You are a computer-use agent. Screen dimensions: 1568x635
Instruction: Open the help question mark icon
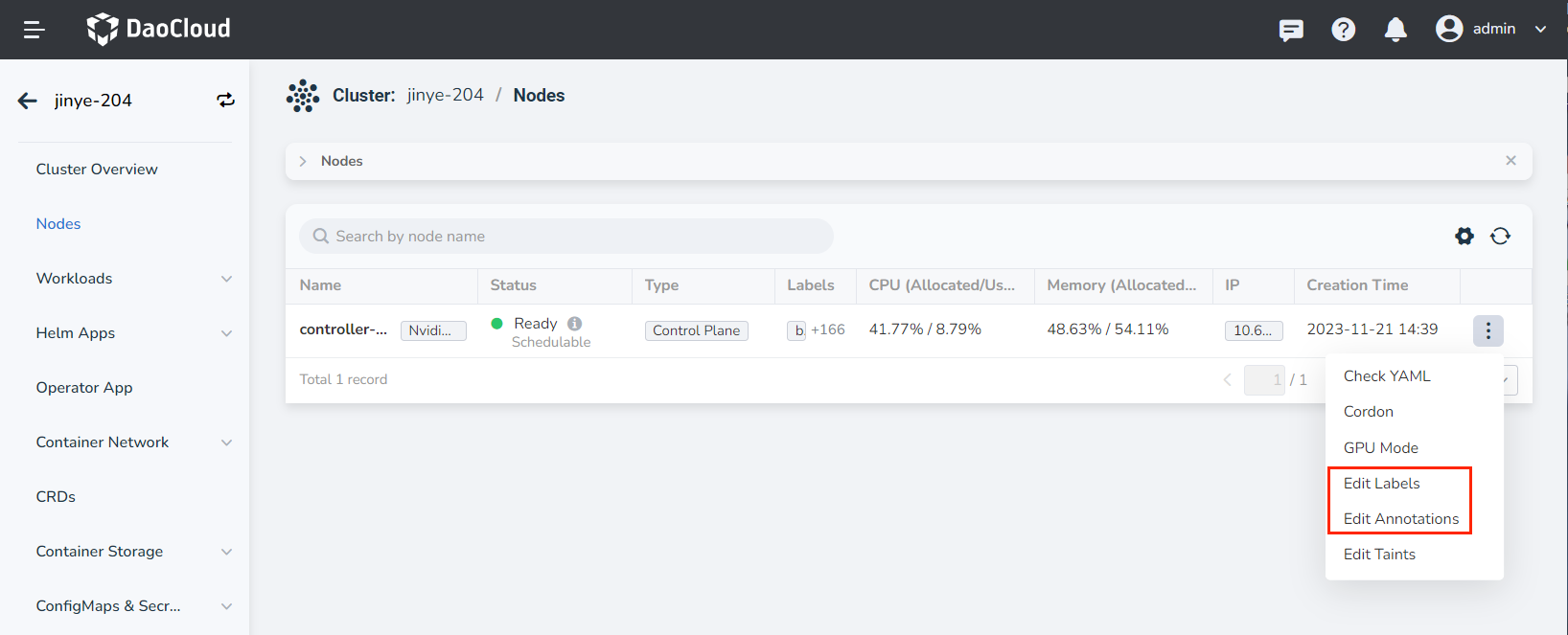pos(1343,30)
